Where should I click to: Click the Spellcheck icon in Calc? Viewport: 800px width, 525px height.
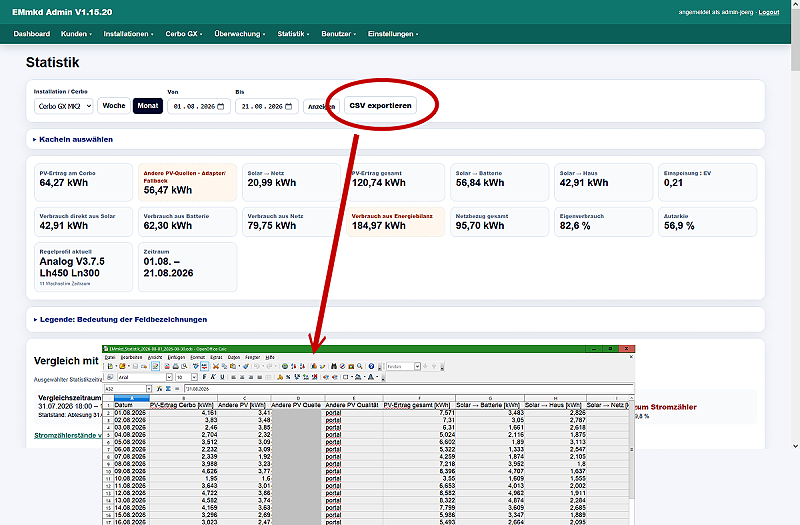pyautogui.click(x=196, y=366)
